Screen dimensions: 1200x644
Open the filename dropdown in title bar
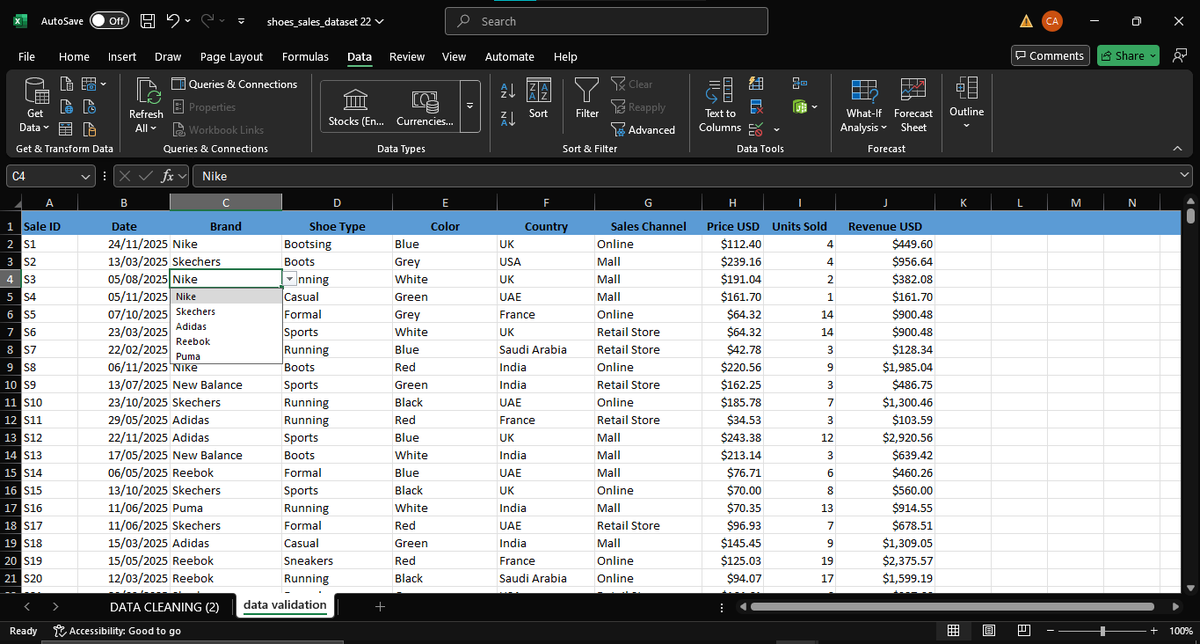coord(379,21)
